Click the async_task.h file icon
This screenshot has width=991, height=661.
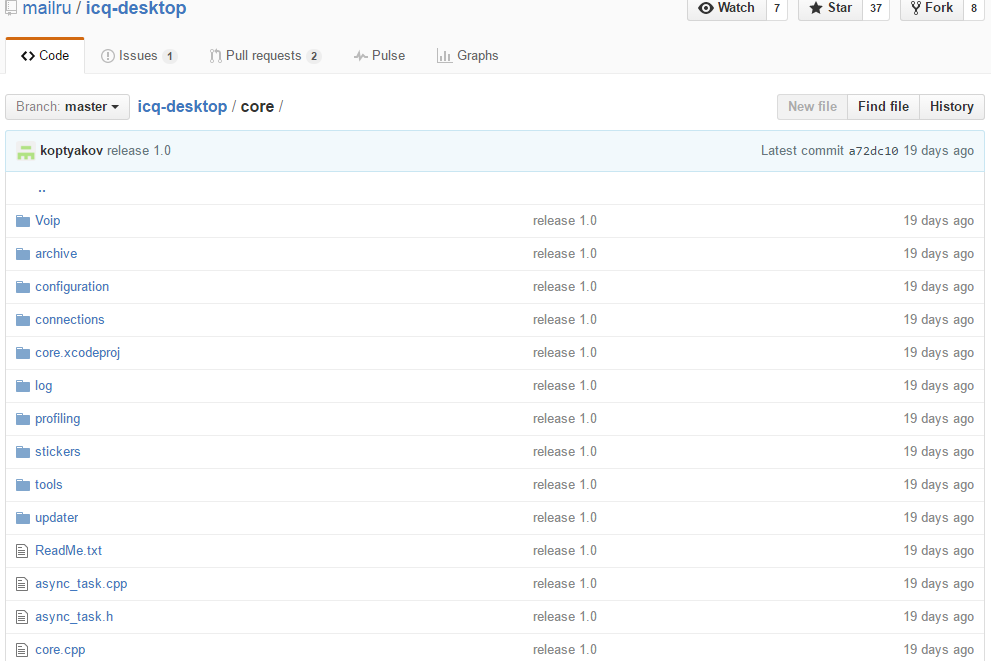click(x=22, y=617)
